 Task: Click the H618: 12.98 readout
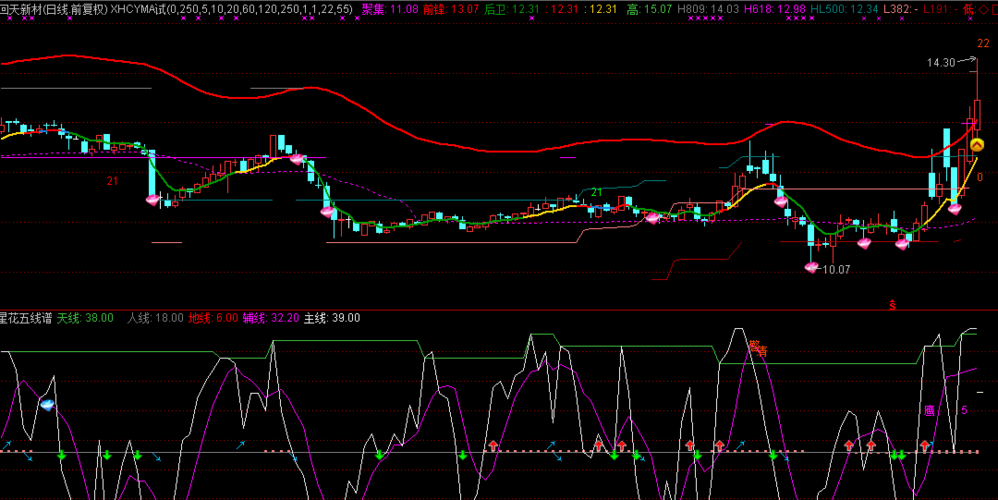point(775,9)
